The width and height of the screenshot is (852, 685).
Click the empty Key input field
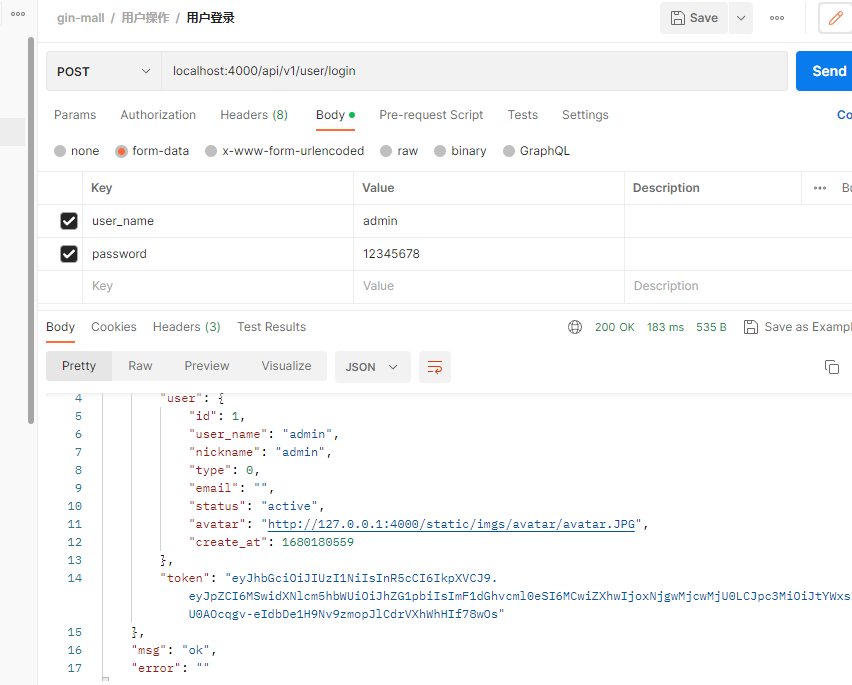[x=218, y=286]
